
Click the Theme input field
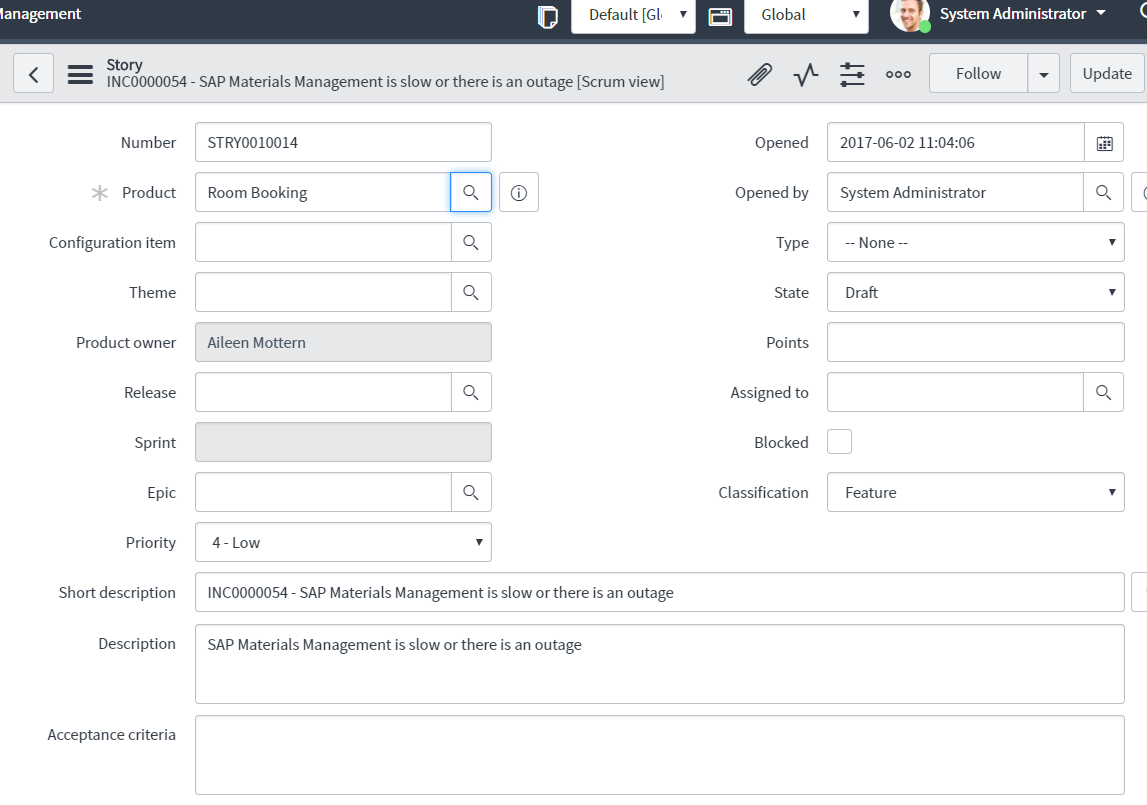[323, 293]
